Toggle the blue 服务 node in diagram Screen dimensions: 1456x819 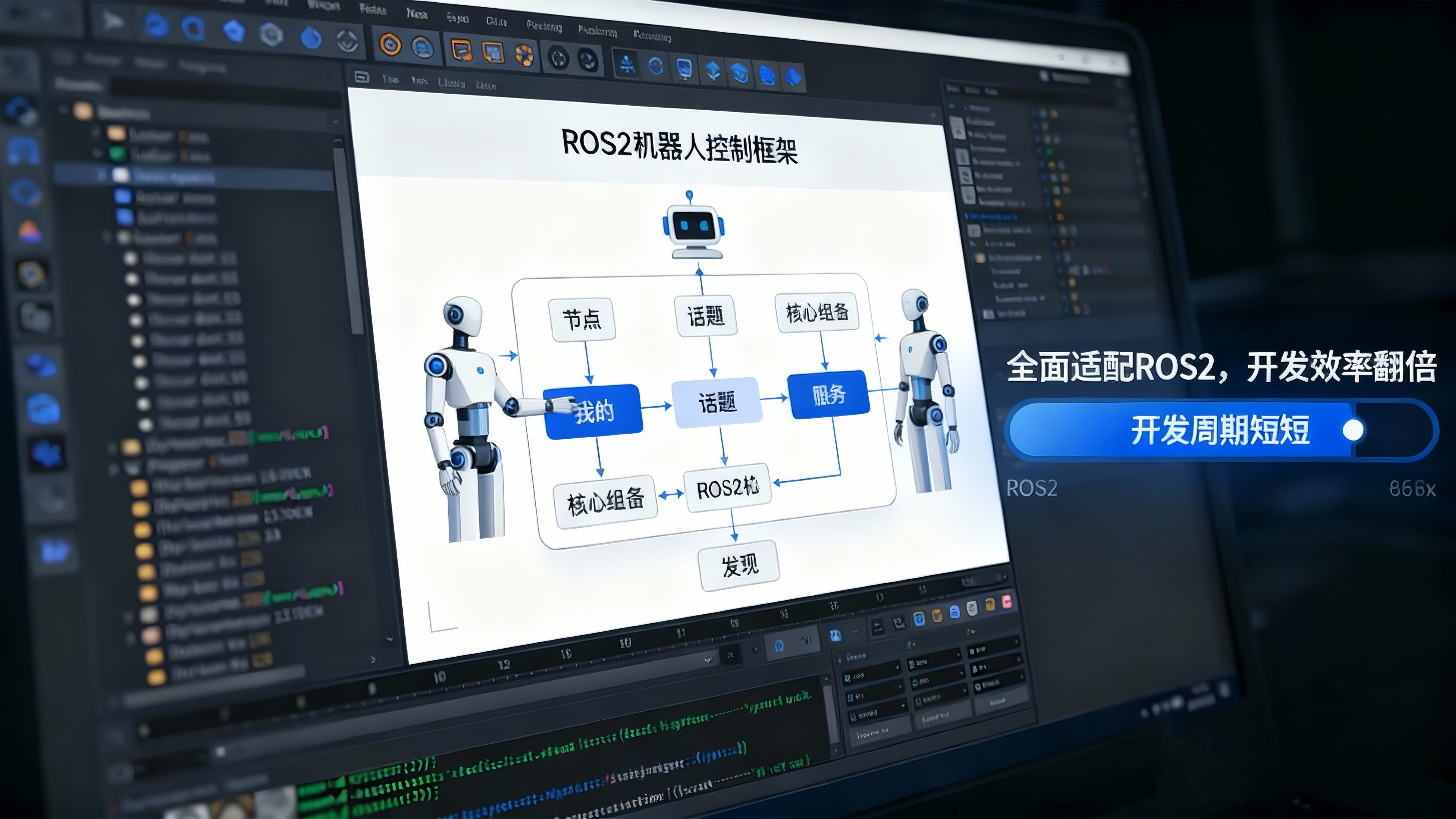828,394
